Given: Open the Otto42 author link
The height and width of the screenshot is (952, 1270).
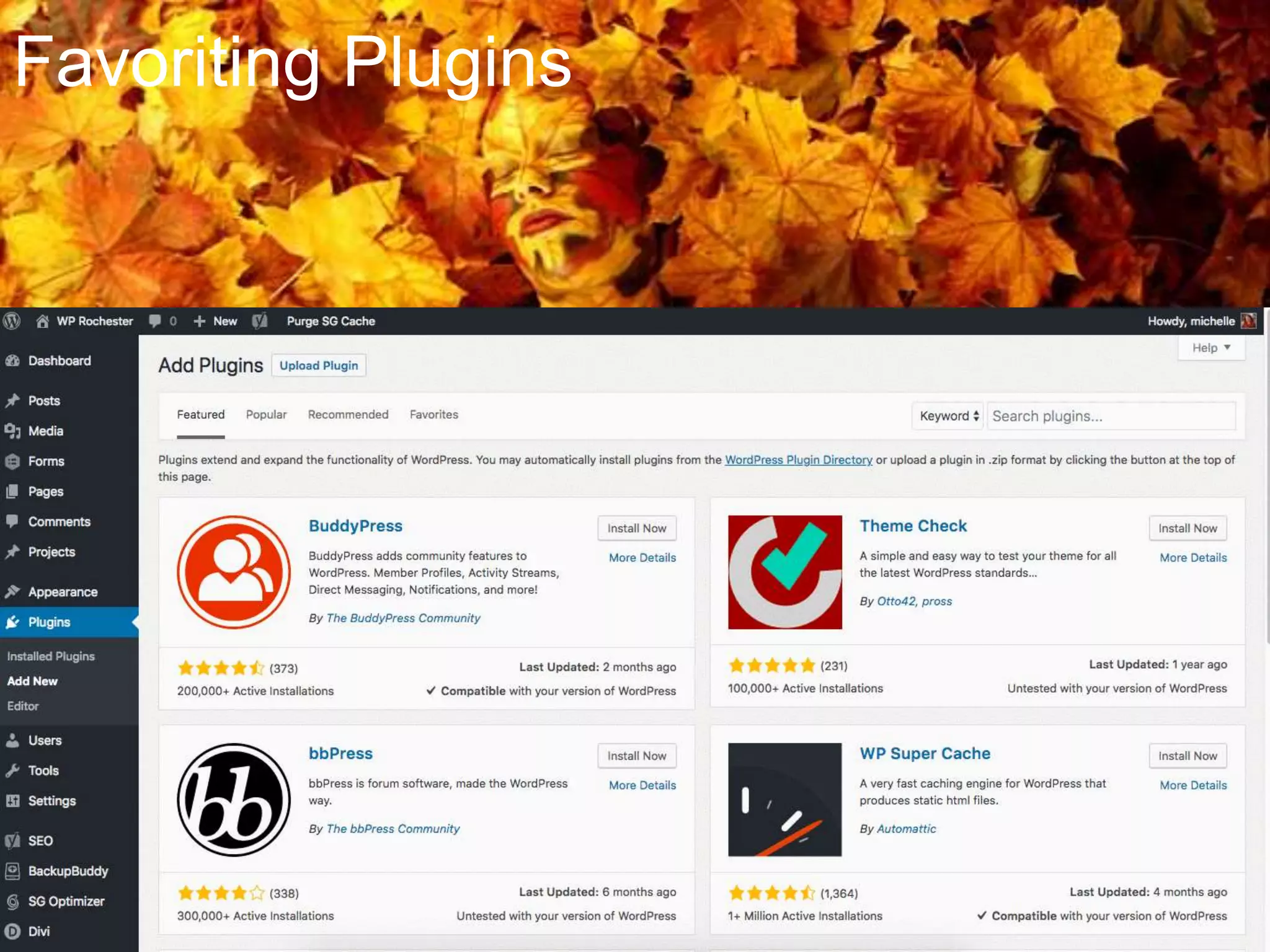Looking at the screenshot, I should point(896,601).
